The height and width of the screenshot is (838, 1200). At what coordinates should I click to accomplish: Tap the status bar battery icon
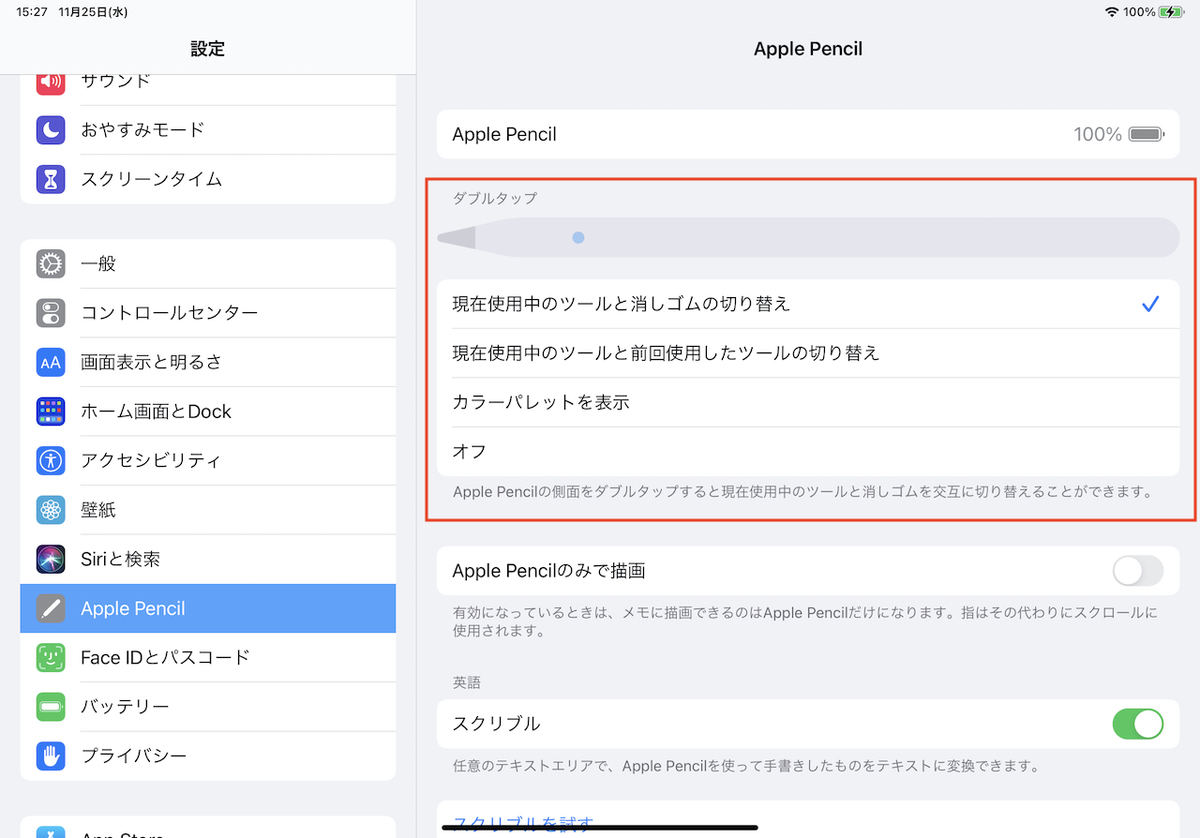tap(1171, 12)
